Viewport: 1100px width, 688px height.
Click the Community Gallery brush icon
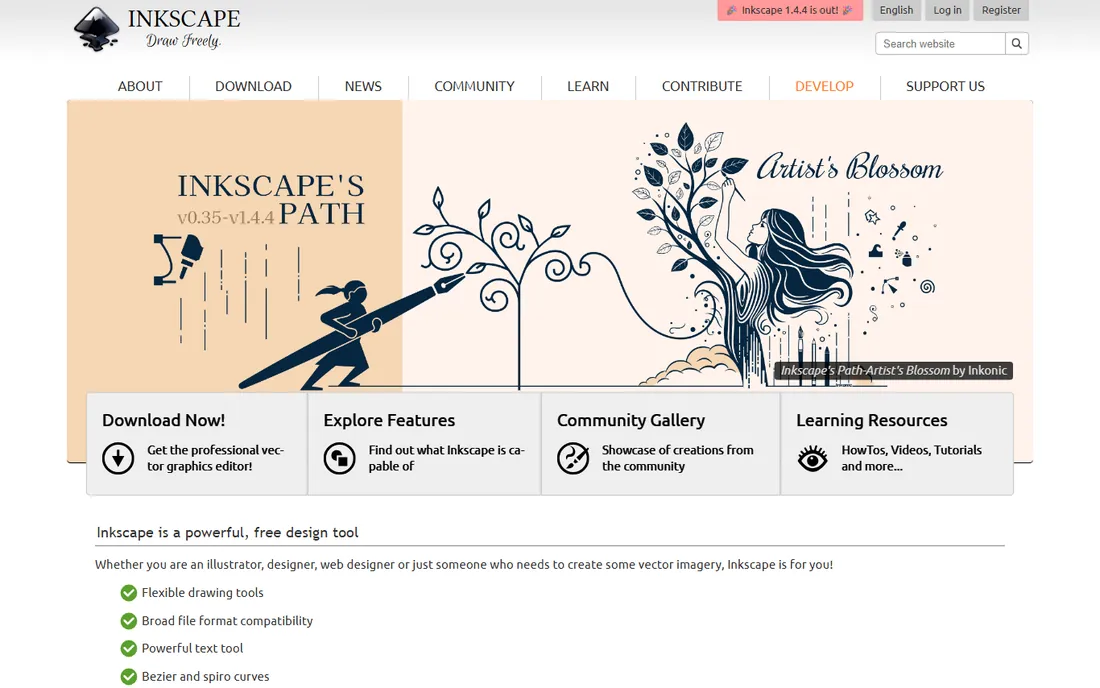(573, 458)
